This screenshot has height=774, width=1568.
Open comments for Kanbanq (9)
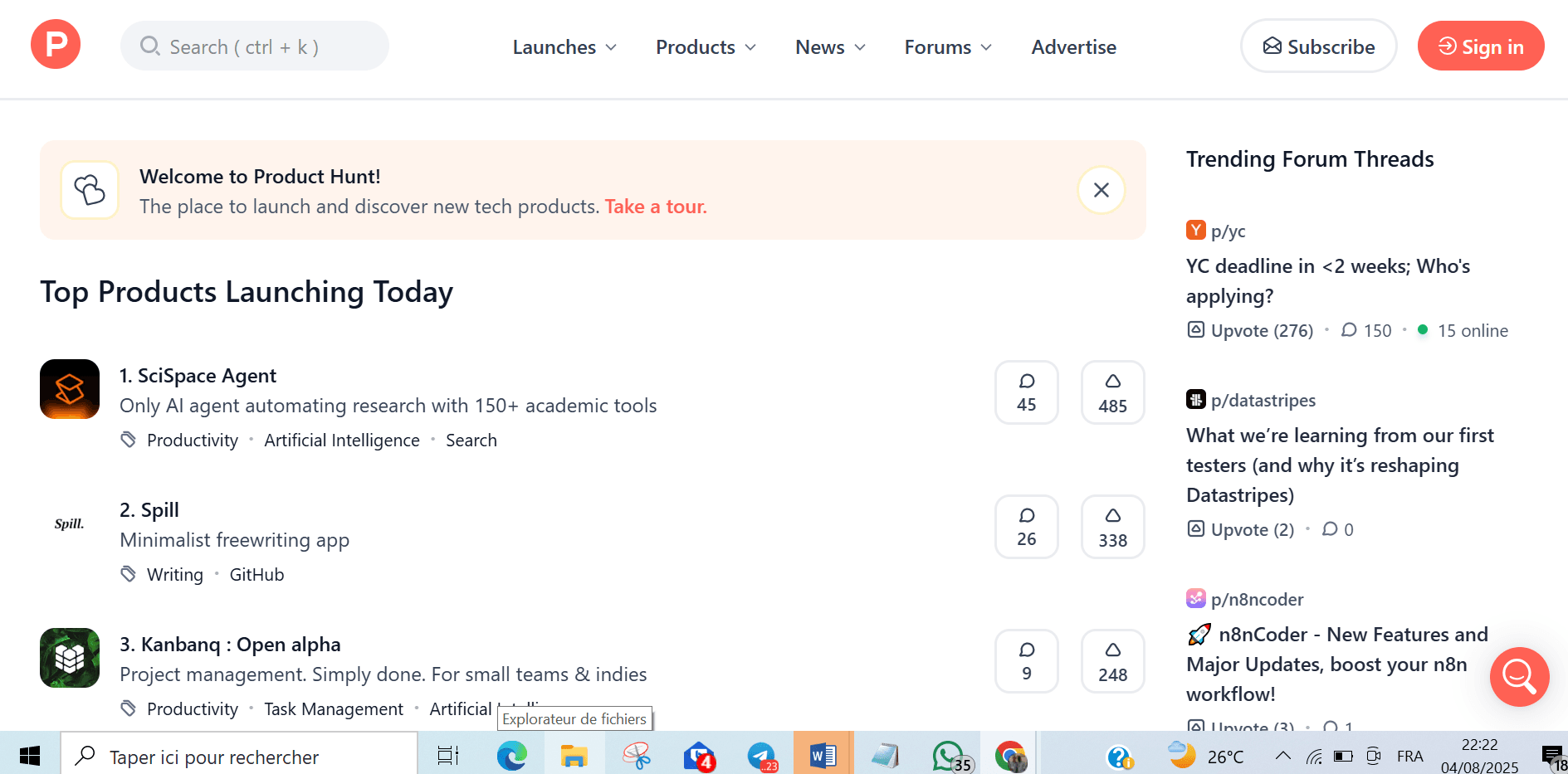(1027, 661)
